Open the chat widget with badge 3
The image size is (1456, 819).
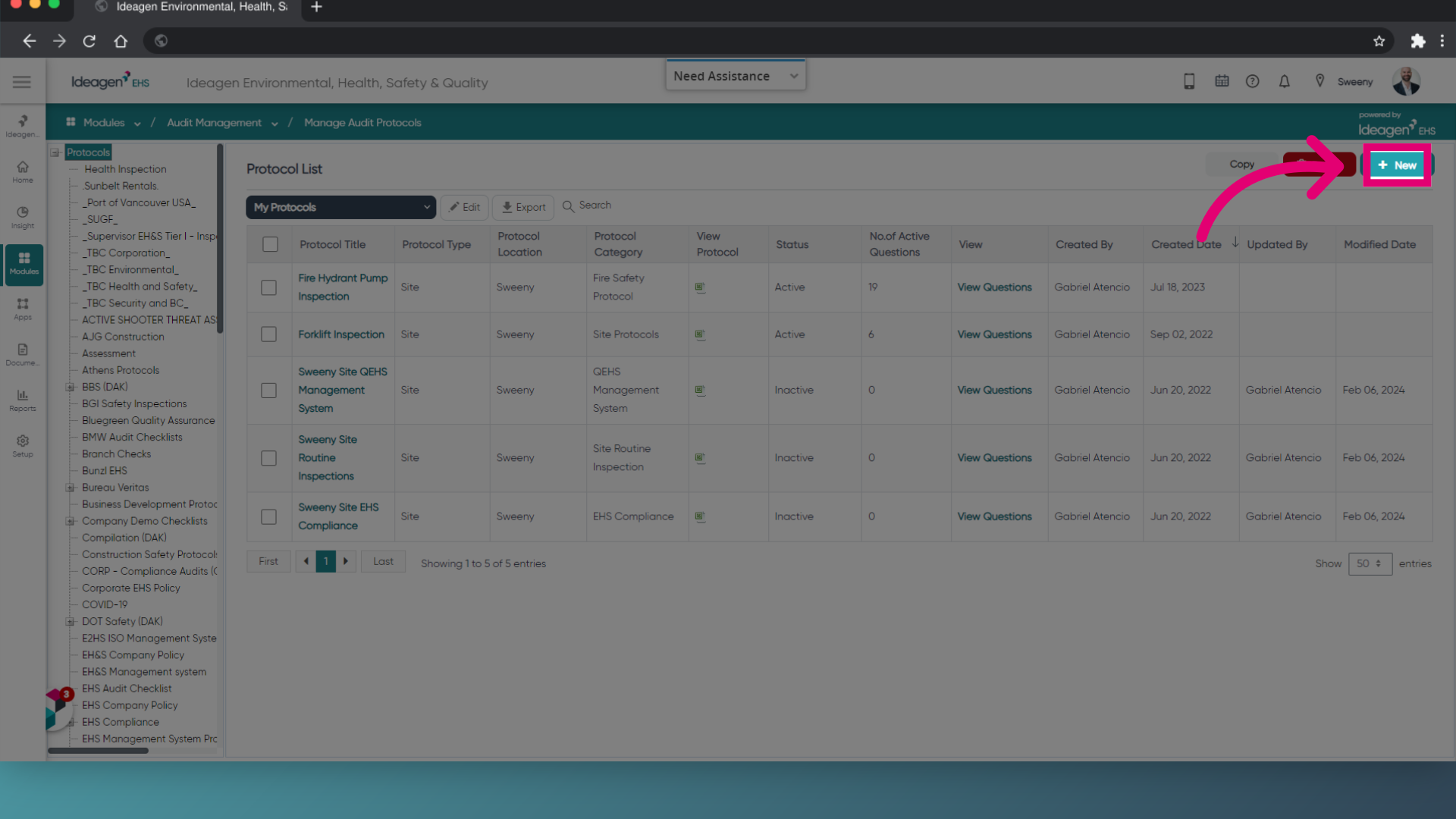click(58, 709)
